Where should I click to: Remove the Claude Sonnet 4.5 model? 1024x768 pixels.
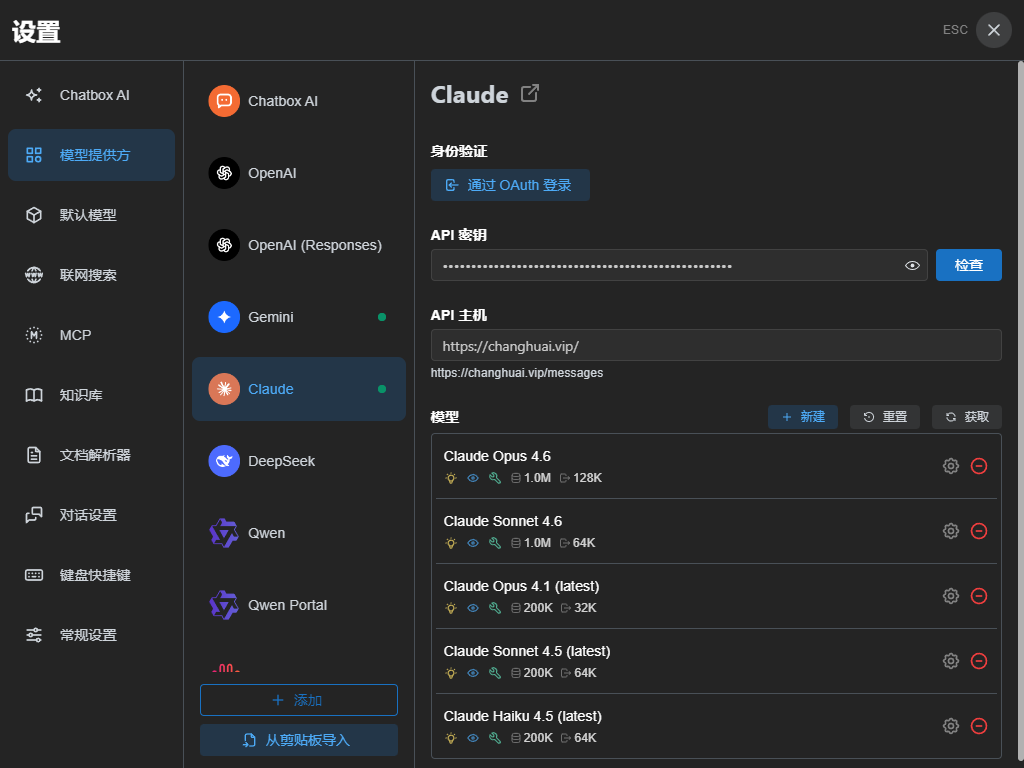(979, 661)
